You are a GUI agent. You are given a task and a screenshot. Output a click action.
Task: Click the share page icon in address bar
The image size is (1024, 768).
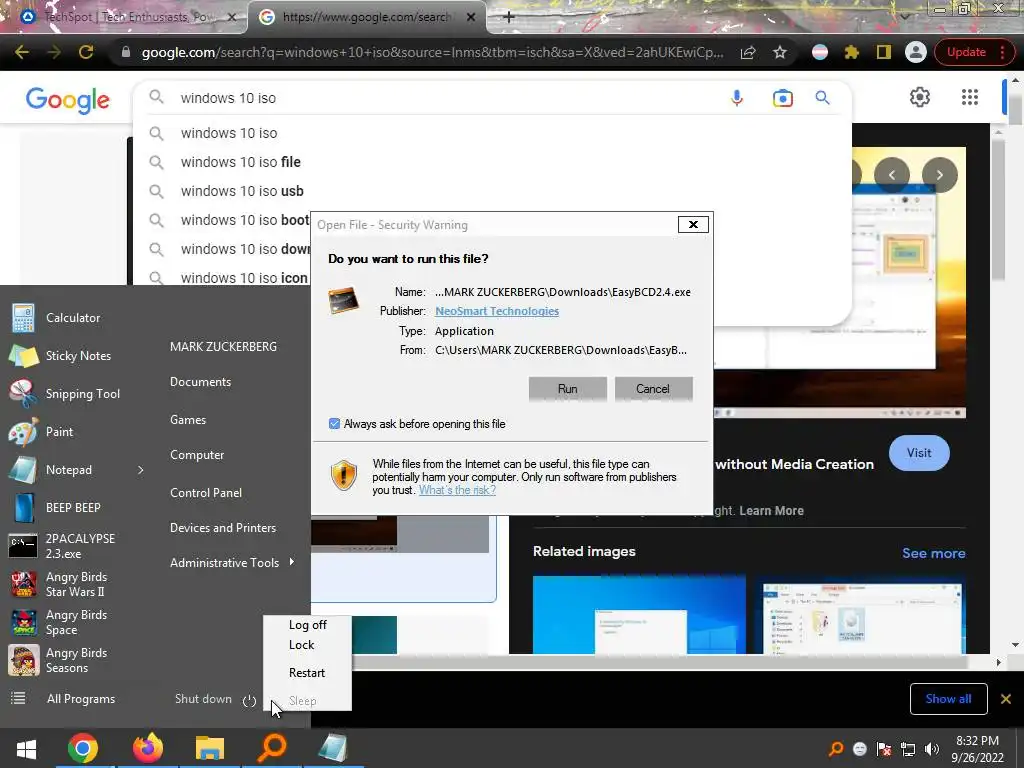pyautogui.click(x=748, y=52)
